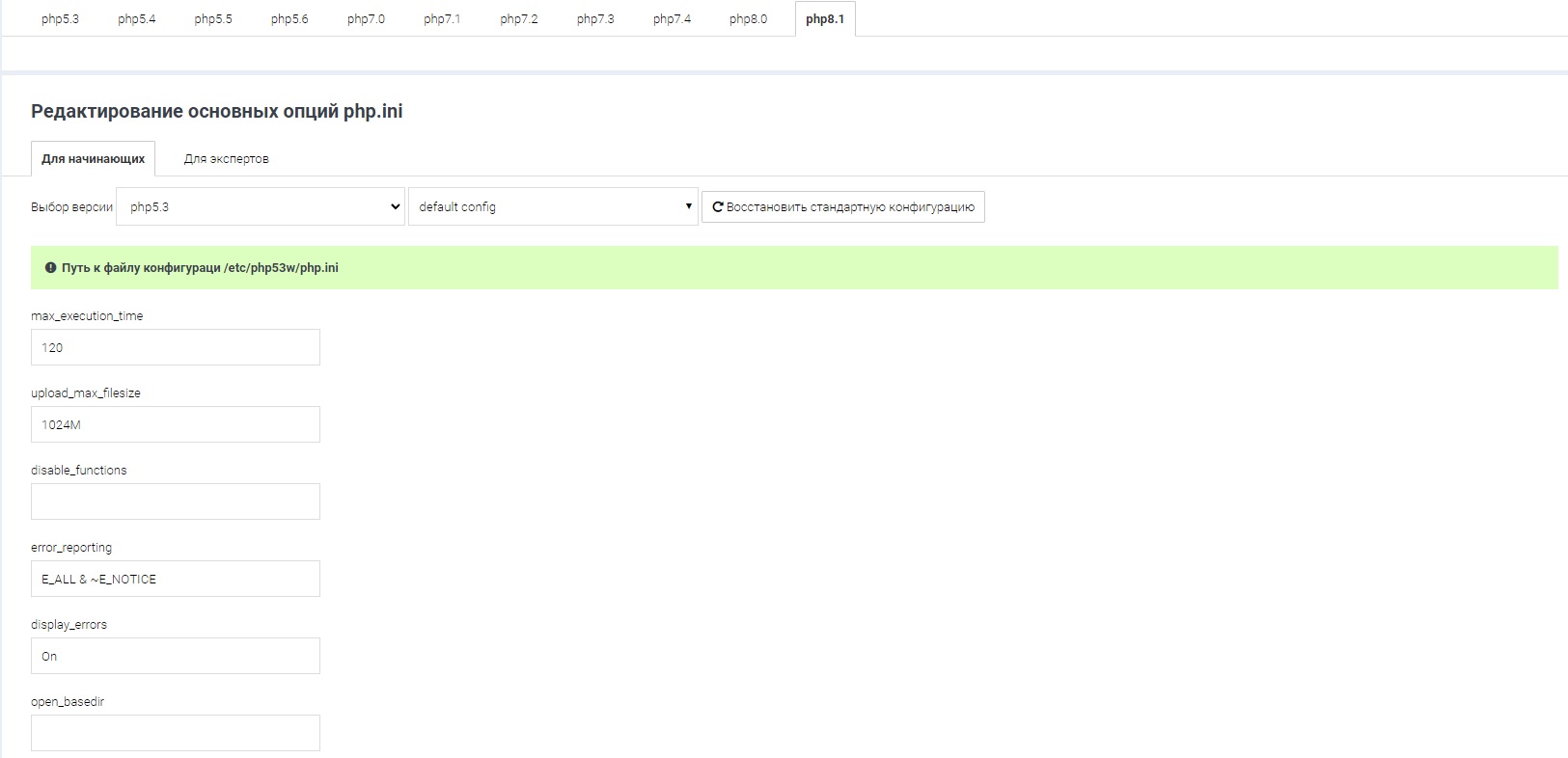The image size is (1568, 758).
Task: Click the active php8.1 tab
Action: click(825, 19)
